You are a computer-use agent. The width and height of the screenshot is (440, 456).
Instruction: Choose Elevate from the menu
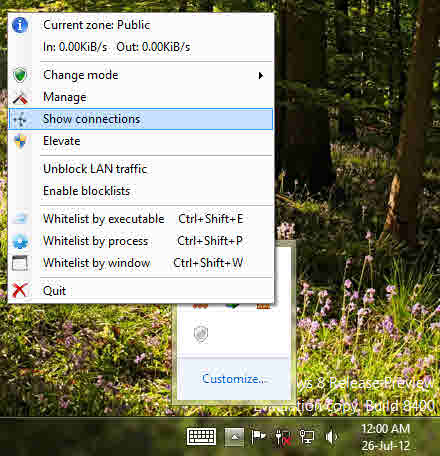140,141
